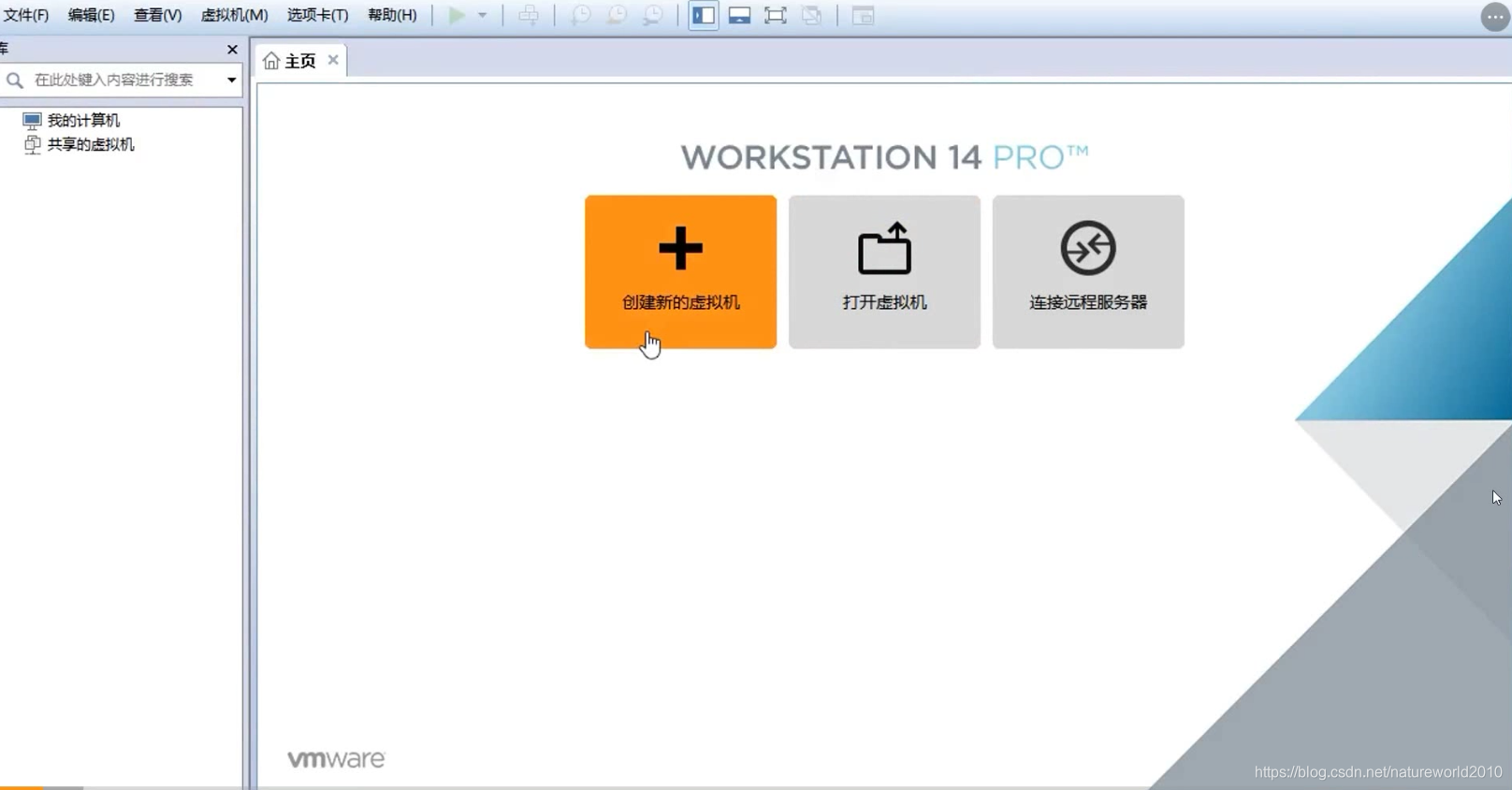
Task: Click the round more options icon
Action: 1494,16
